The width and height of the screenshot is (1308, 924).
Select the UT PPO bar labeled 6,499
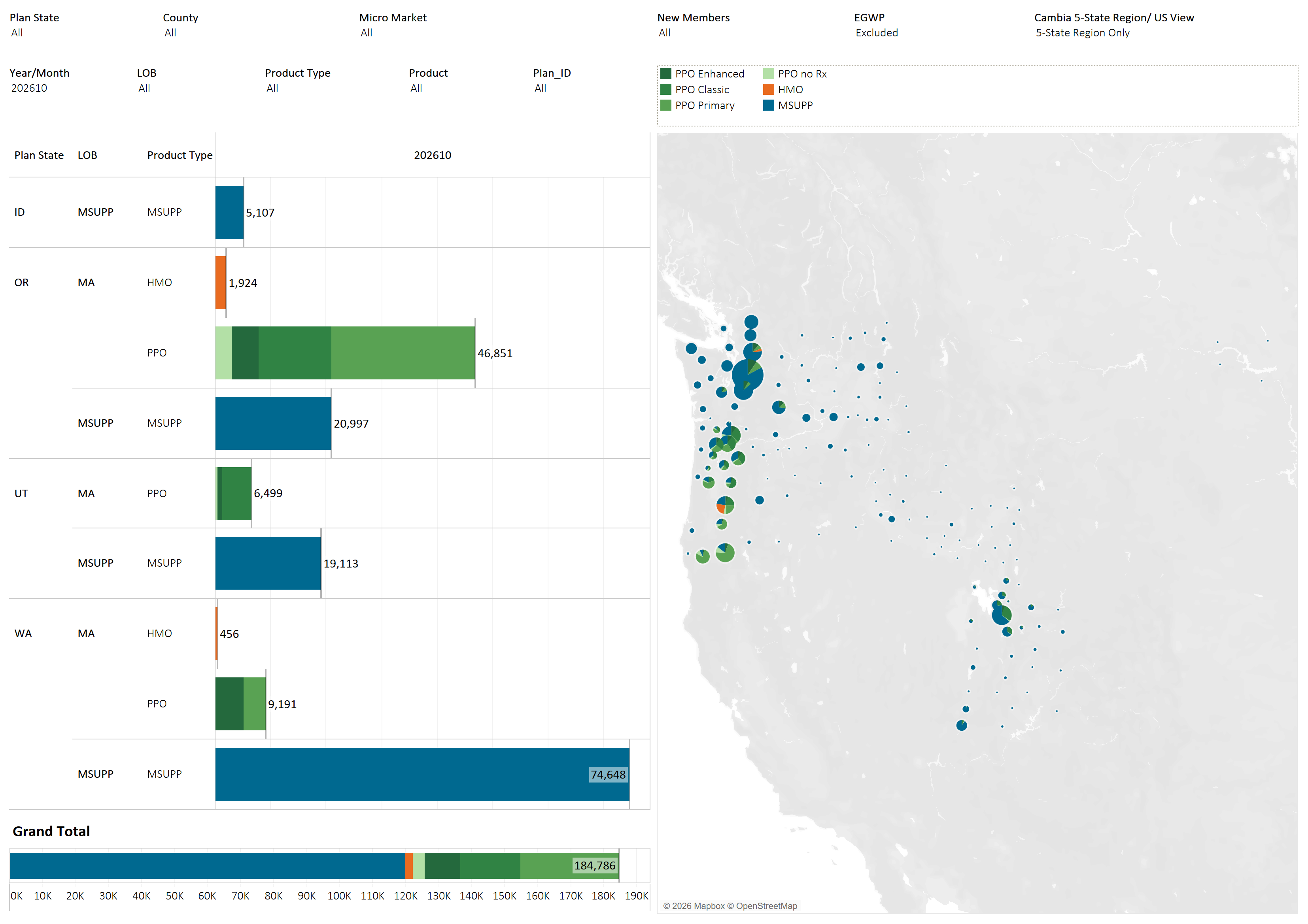(x=234, y=494)
